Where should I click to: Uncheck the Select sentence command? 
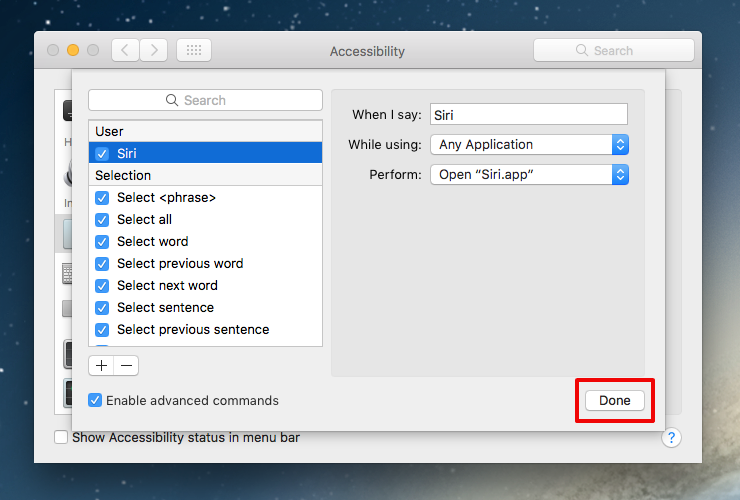click(102, 308)
